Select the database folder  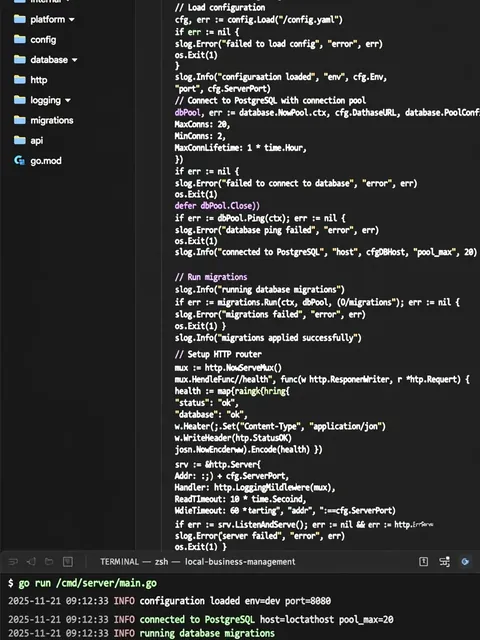49,60
